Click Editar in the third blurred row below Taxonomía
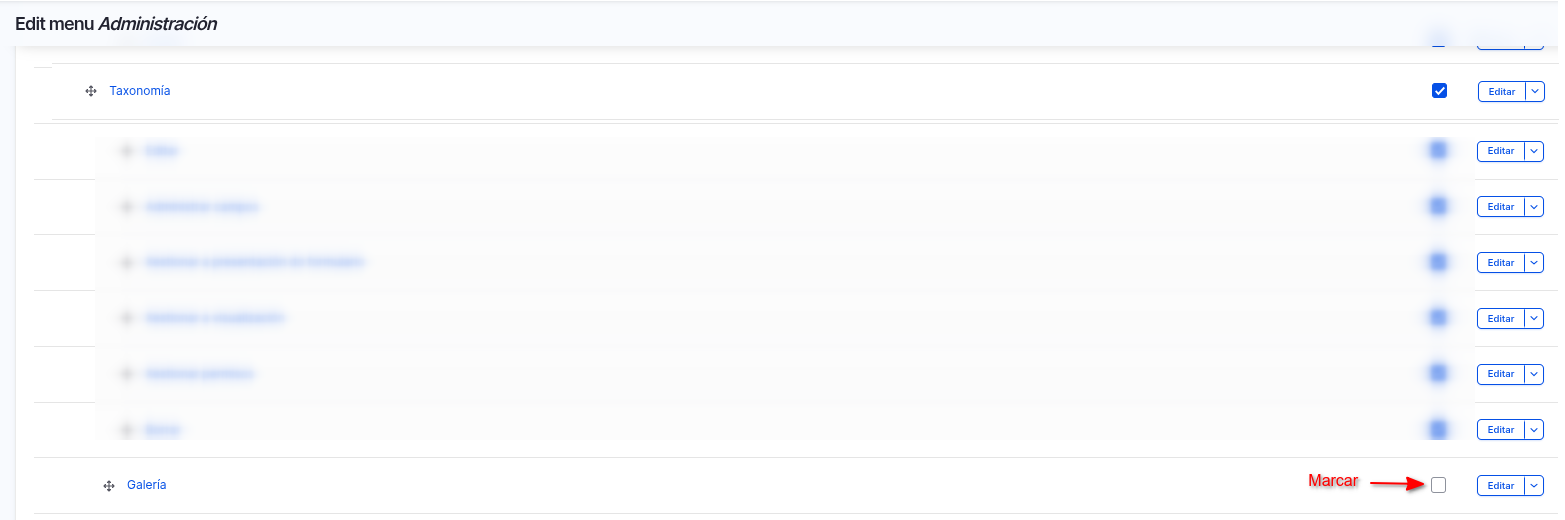 point(1501,263)
